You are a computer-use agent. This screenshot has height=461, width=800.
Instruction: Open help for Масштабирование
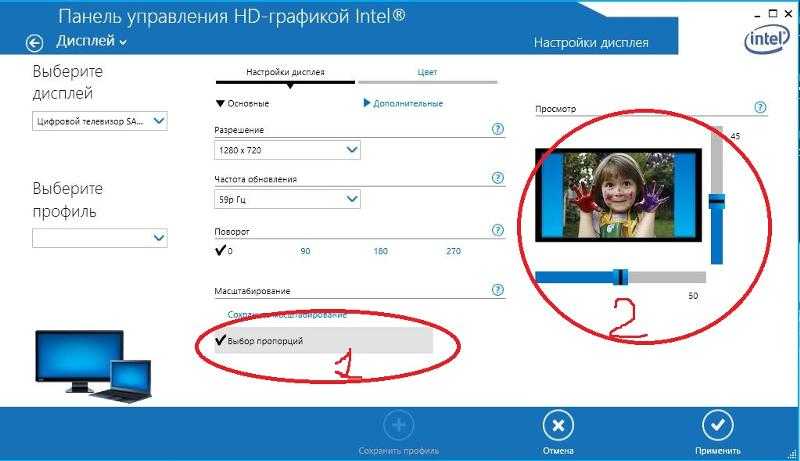point(498,290)
